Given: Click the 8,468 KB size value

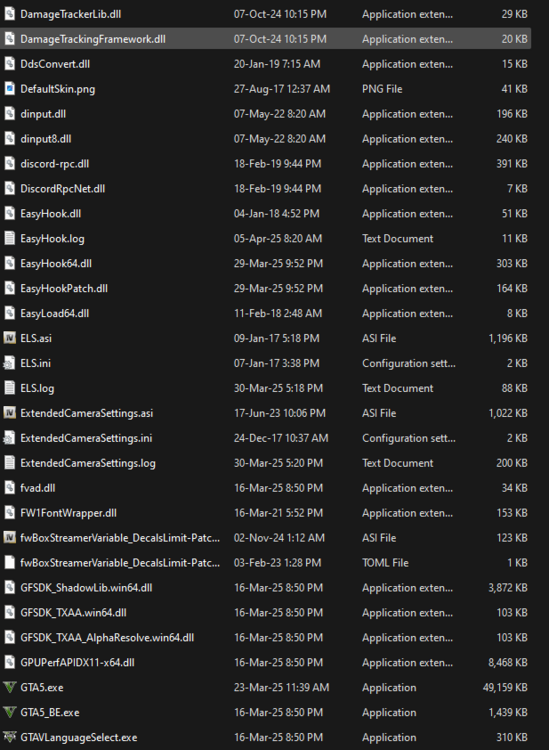Looking at the screenshot, I should tap(508, 662).
